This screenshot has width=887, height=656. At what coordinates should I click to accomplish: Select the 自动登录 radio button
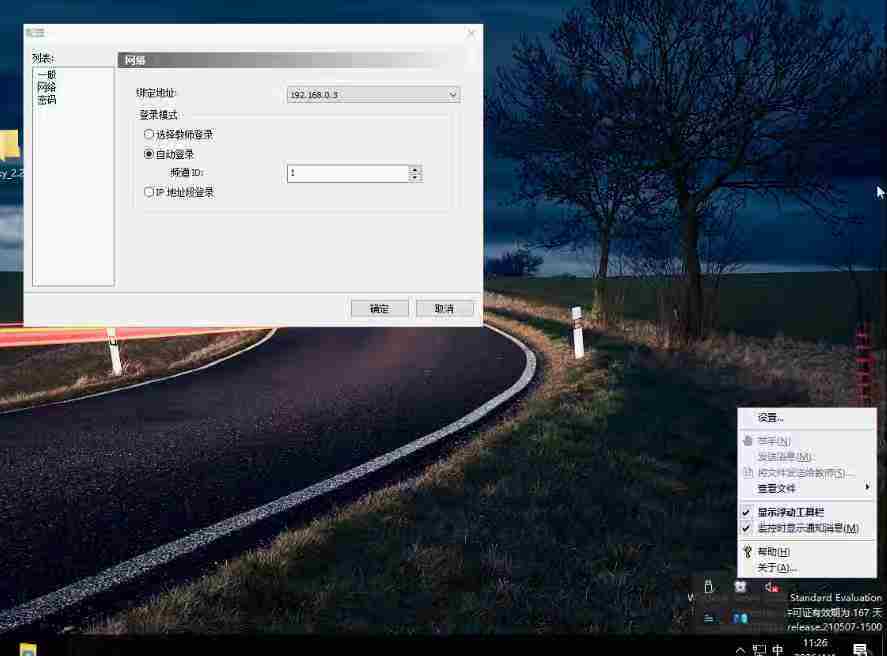(149, 154)
